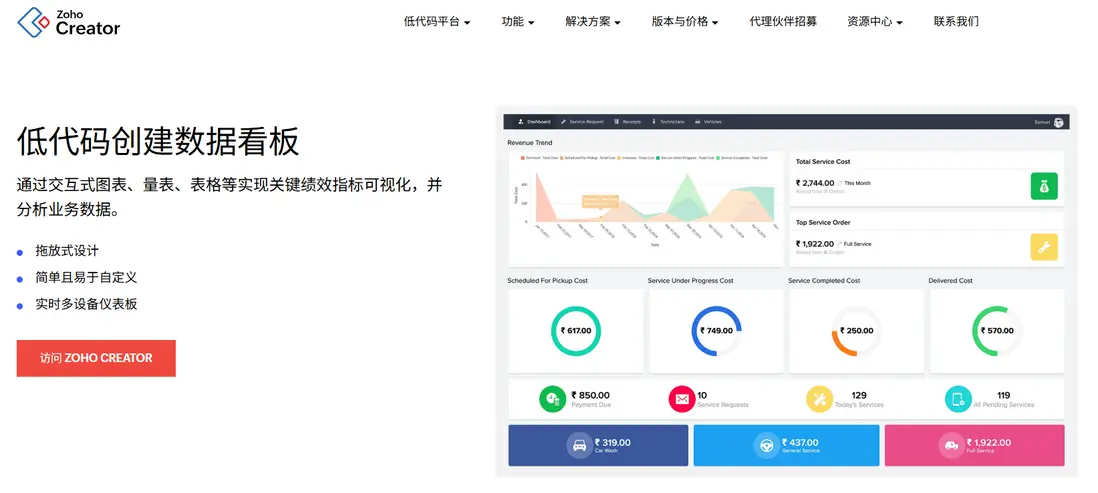Click the 低代码创建数据看板 heading

pyautogui.click(x=158, y=141)
